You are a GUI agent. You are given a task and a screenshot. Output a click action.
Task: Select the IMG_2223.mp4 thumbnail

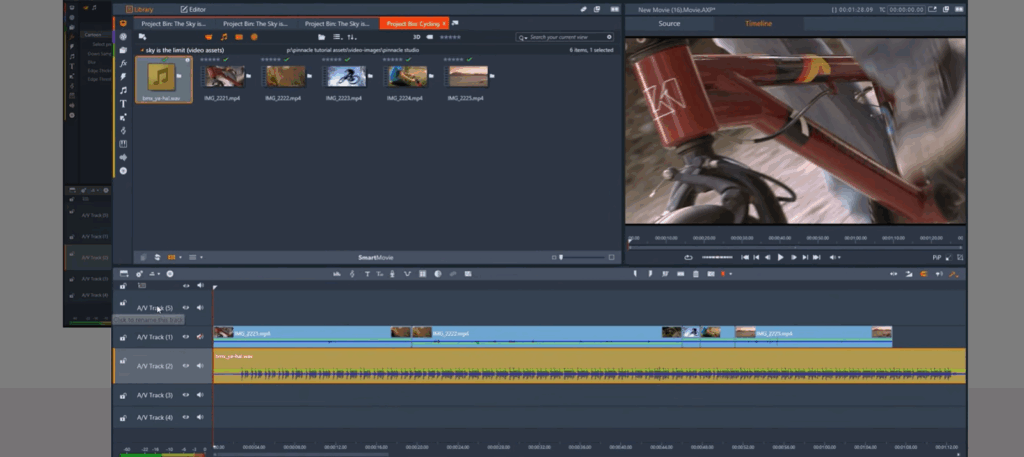(344, 76)
